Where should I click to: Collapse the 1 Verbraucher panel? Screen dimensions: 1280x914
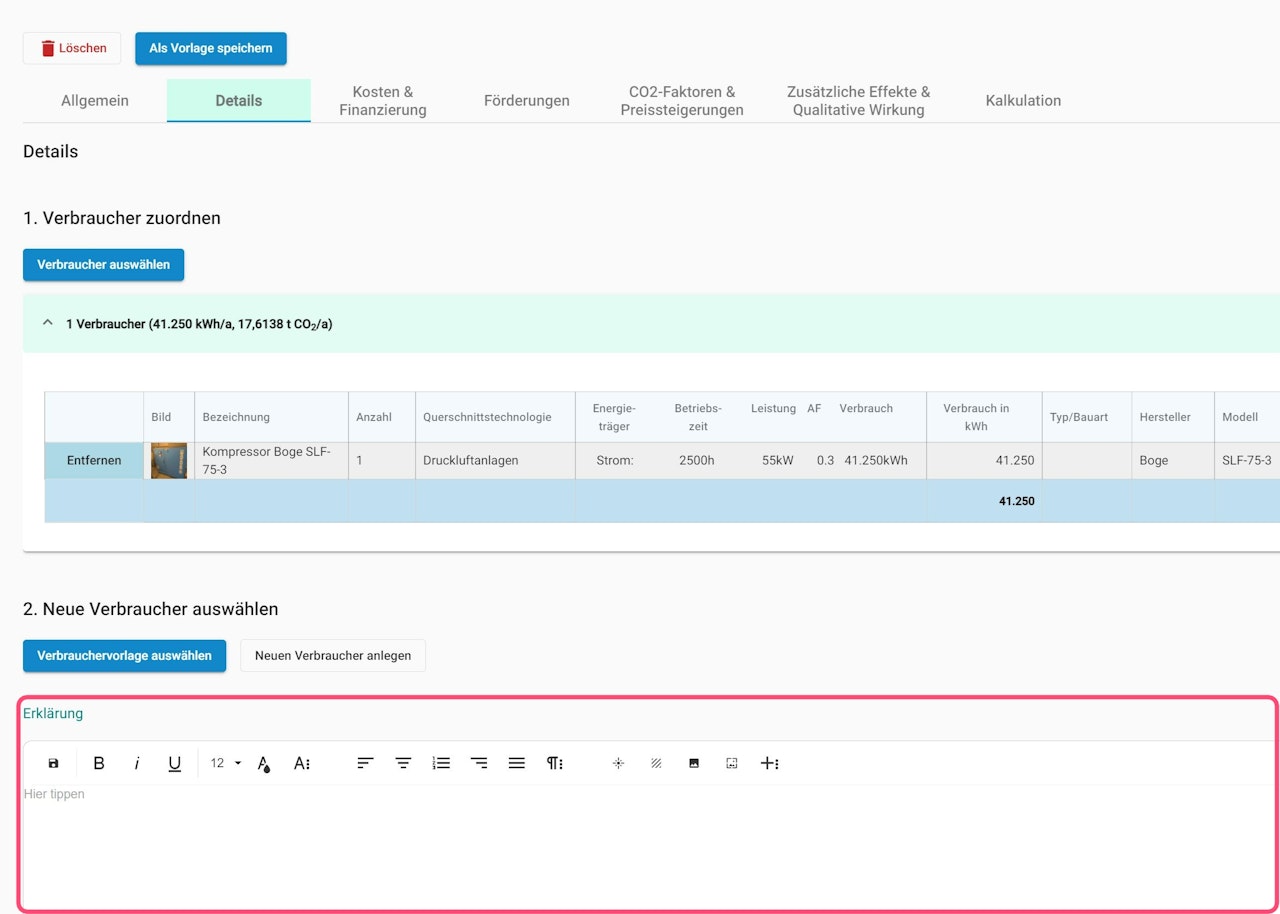click(x=47, y=323)
